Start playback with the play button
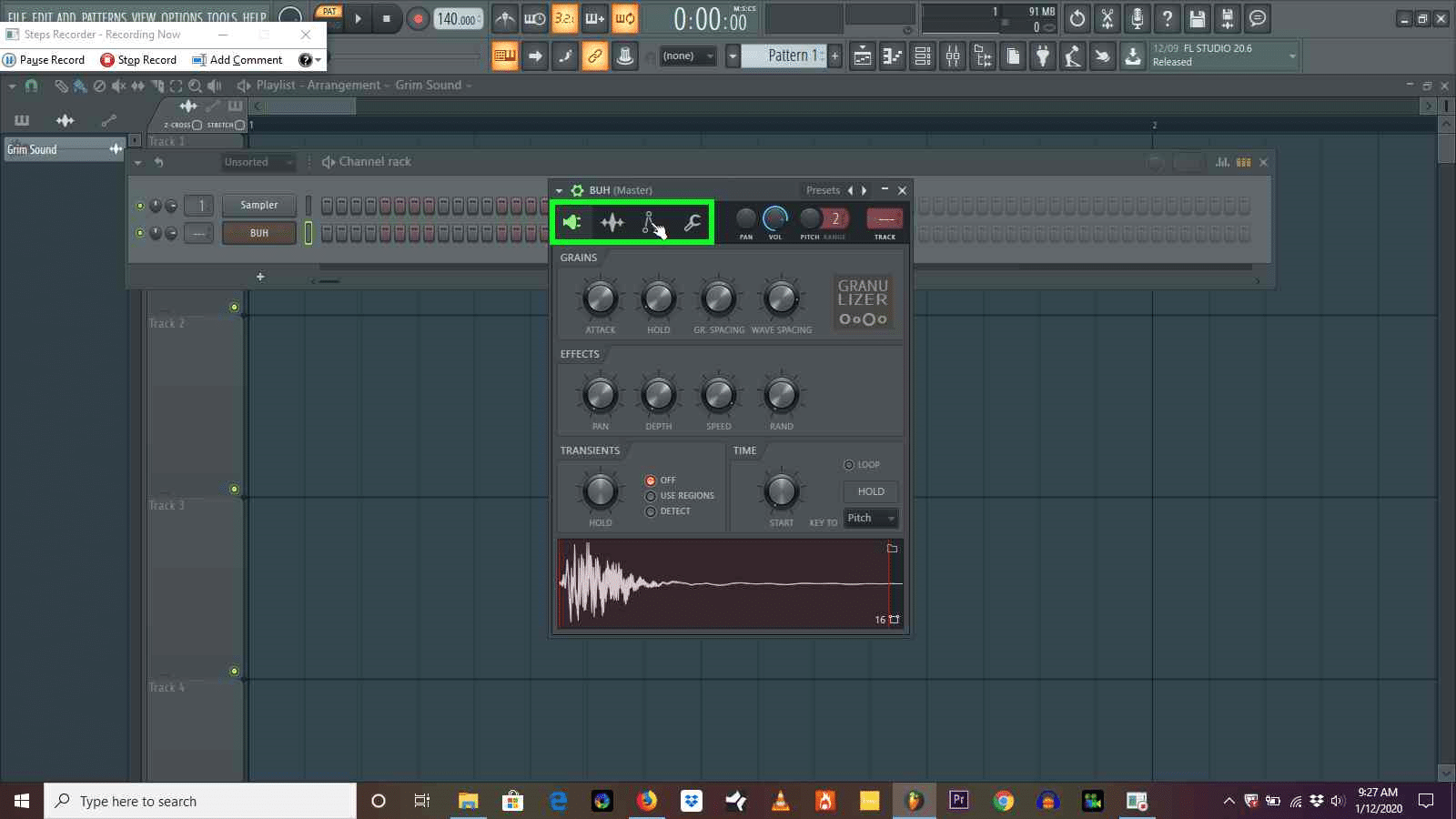Viewport: 1456px width, 819px height. click(358, 18)
